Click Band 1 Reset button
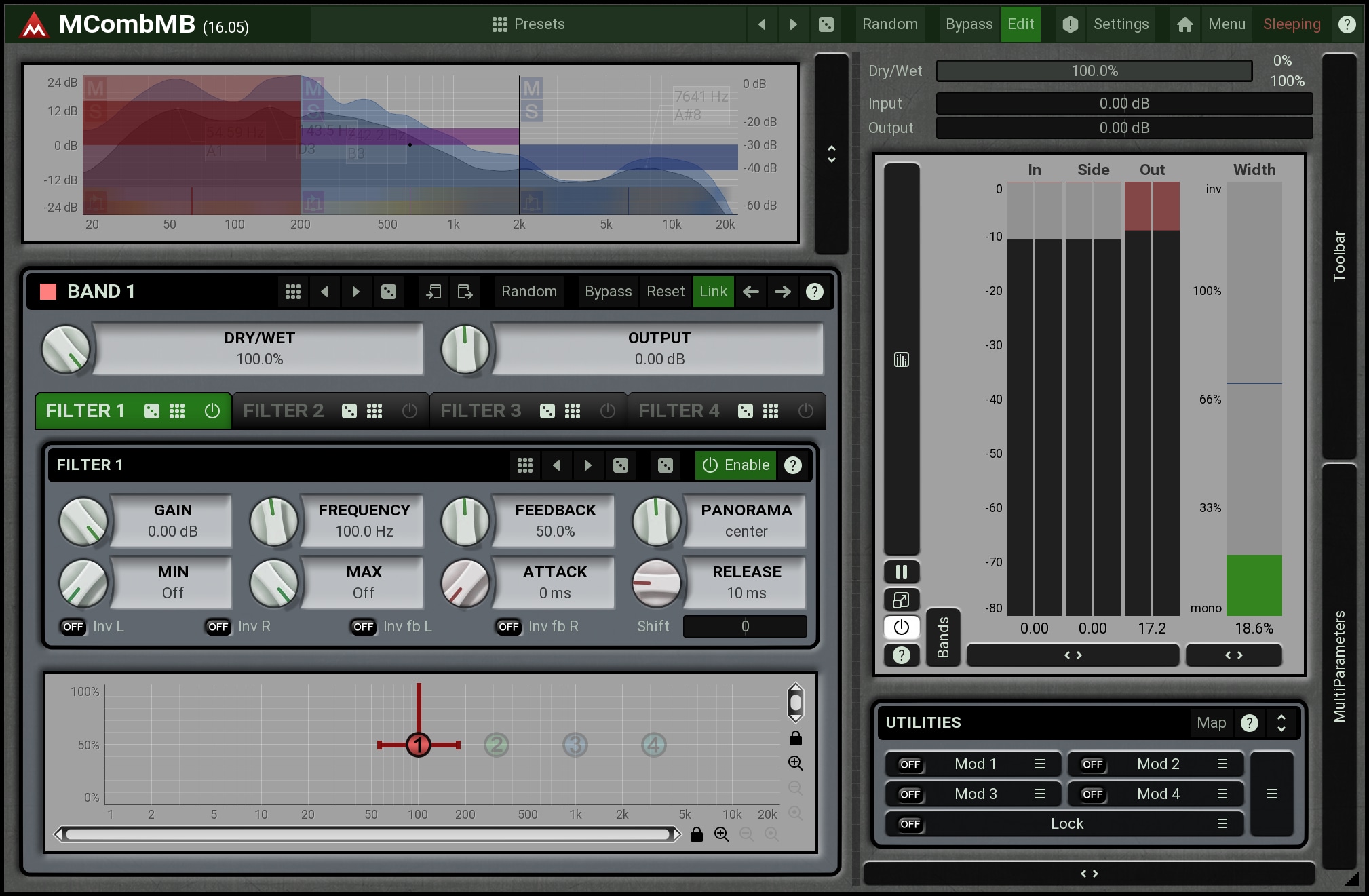Image resolution: width=1369 pixels, height=896 pixels. (x=665, y=292)
